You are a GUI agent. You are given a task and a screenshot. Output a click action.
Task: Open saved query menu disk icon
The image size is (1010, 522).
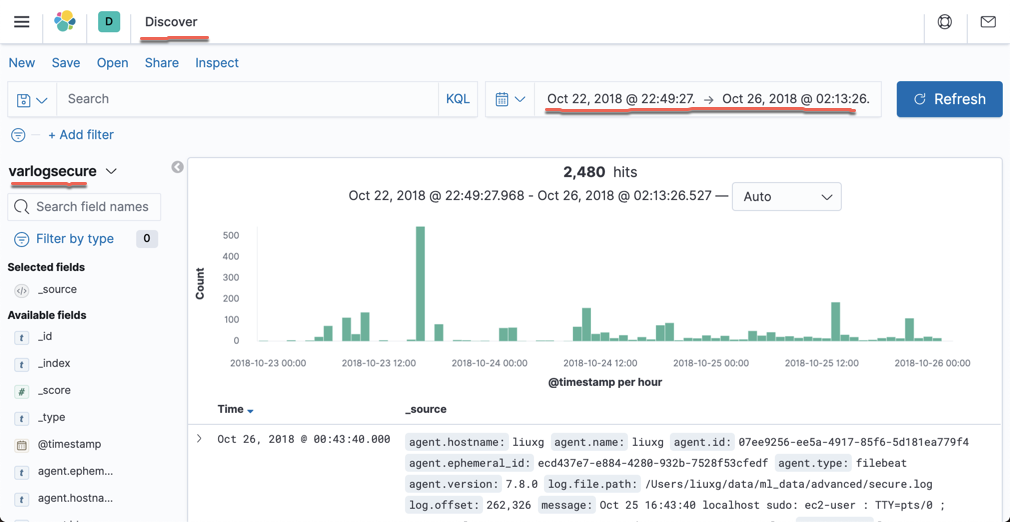tap(32, 99)
